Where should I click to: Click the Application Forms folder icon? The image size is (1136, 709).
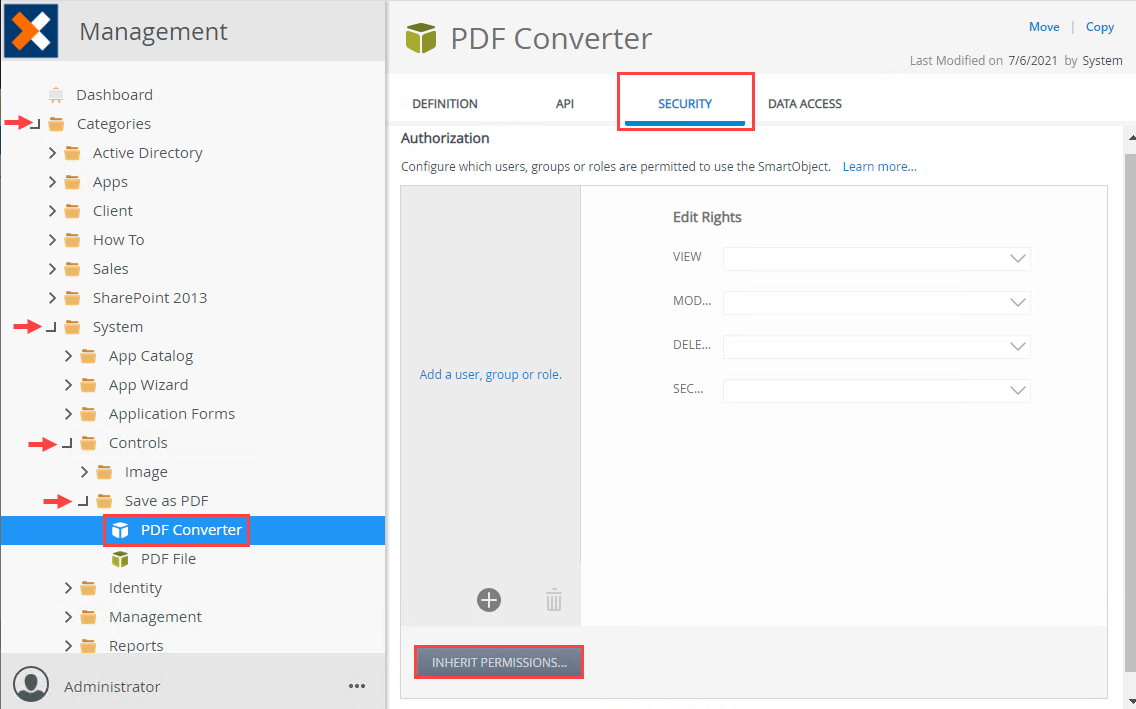(88, 414)
